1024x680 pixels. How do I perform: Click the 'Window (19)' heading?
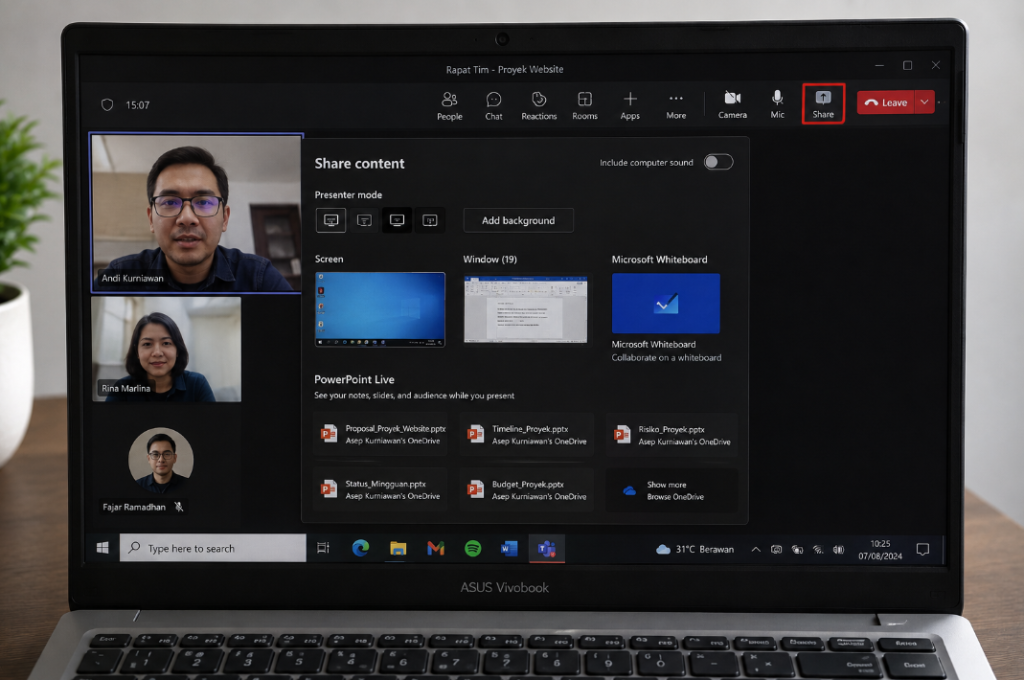(x=490, y=259)
